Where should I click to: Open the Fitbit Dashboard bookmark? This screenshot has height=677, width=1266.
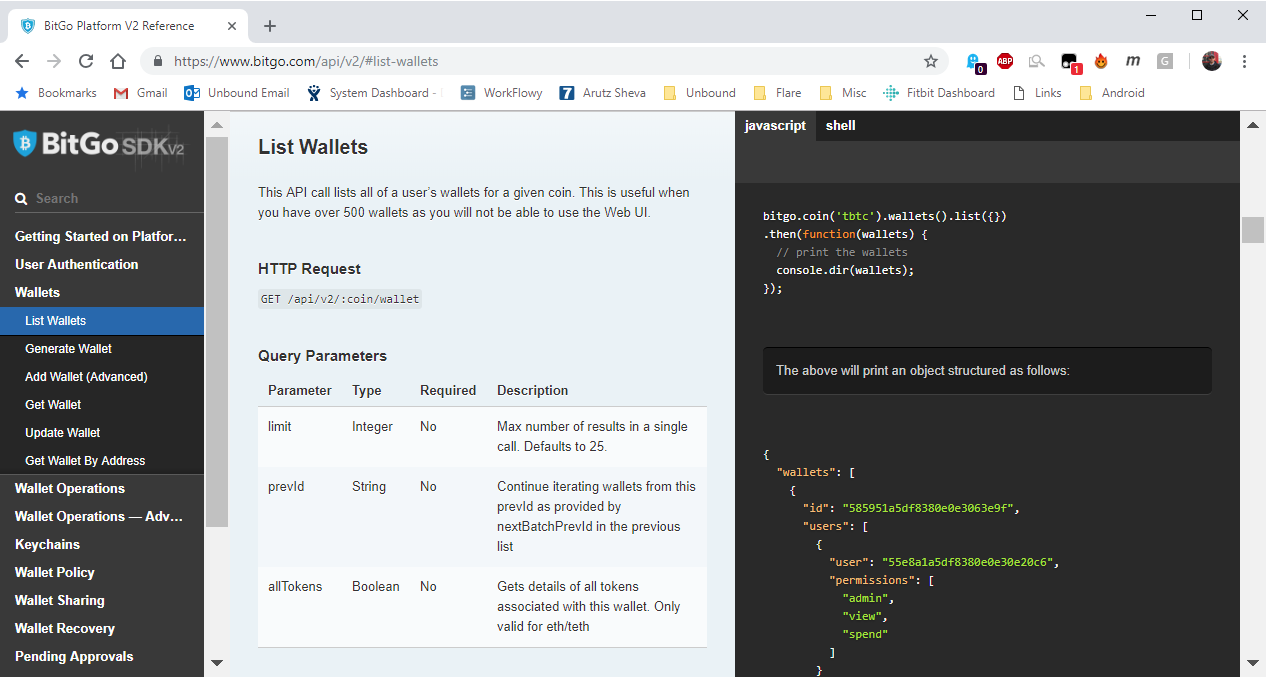(x=939, y=93)
